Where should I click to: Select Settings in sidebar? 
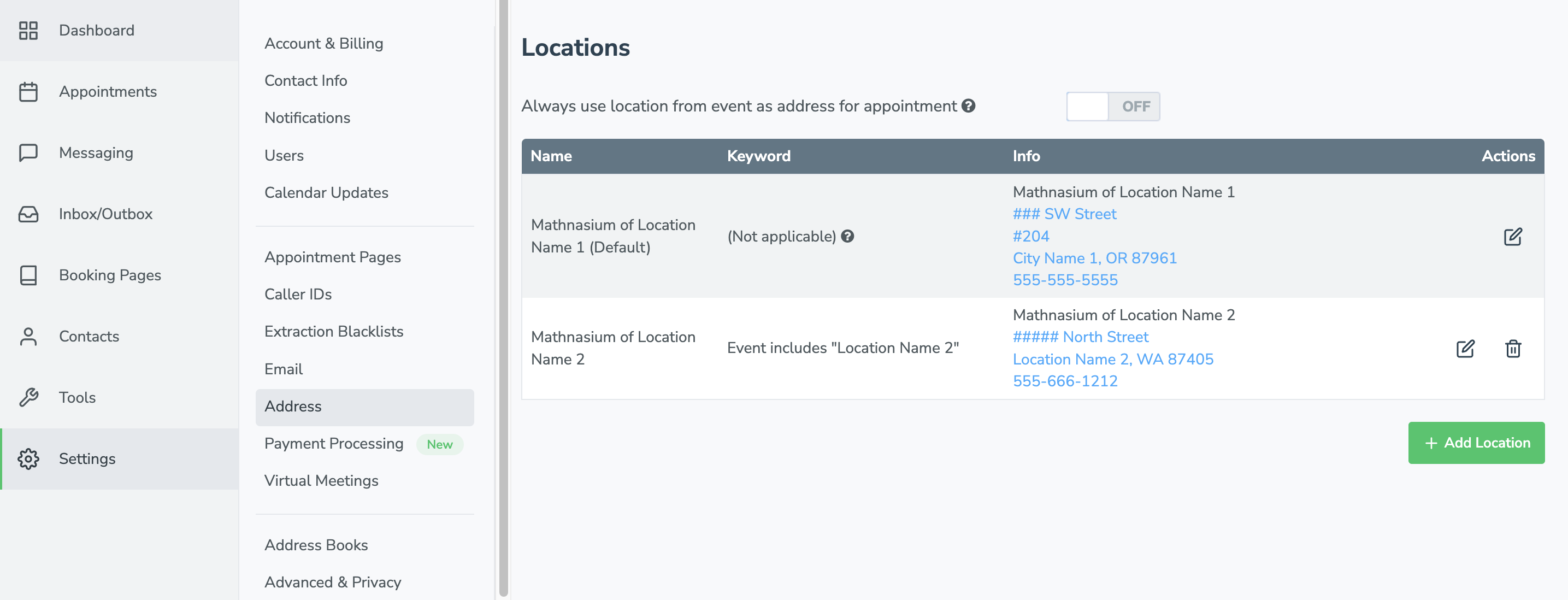(x=119, y=459)
